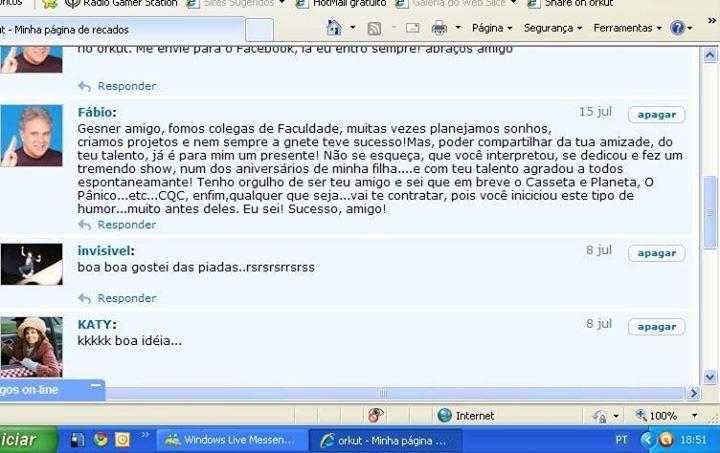The height and width of the screenshot is (453, 720).
Task: Open a new blank tab
Action: coord(259,30)
